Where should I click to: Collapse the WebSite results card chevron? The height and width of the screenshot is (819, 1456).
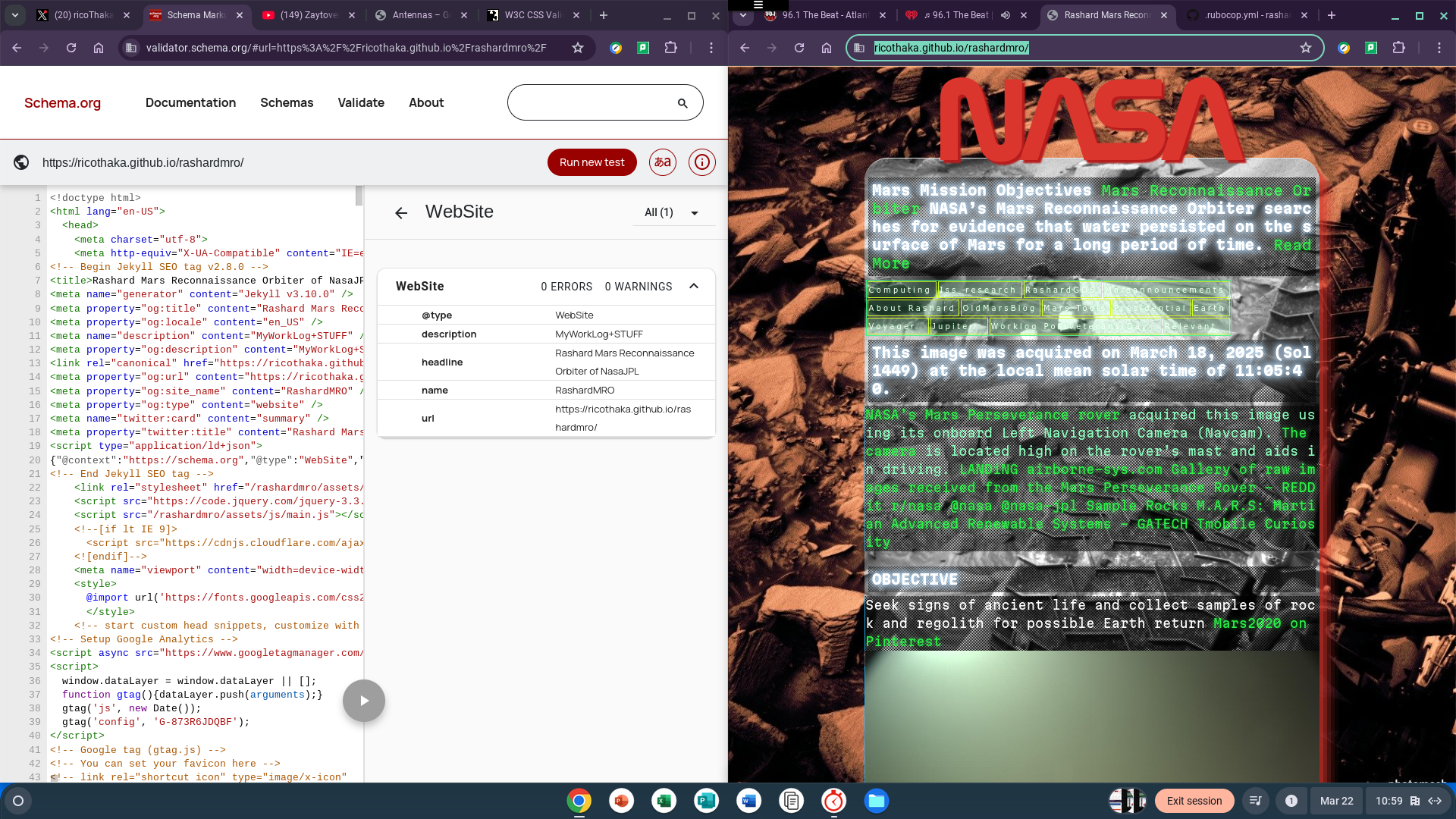point(694,286)
